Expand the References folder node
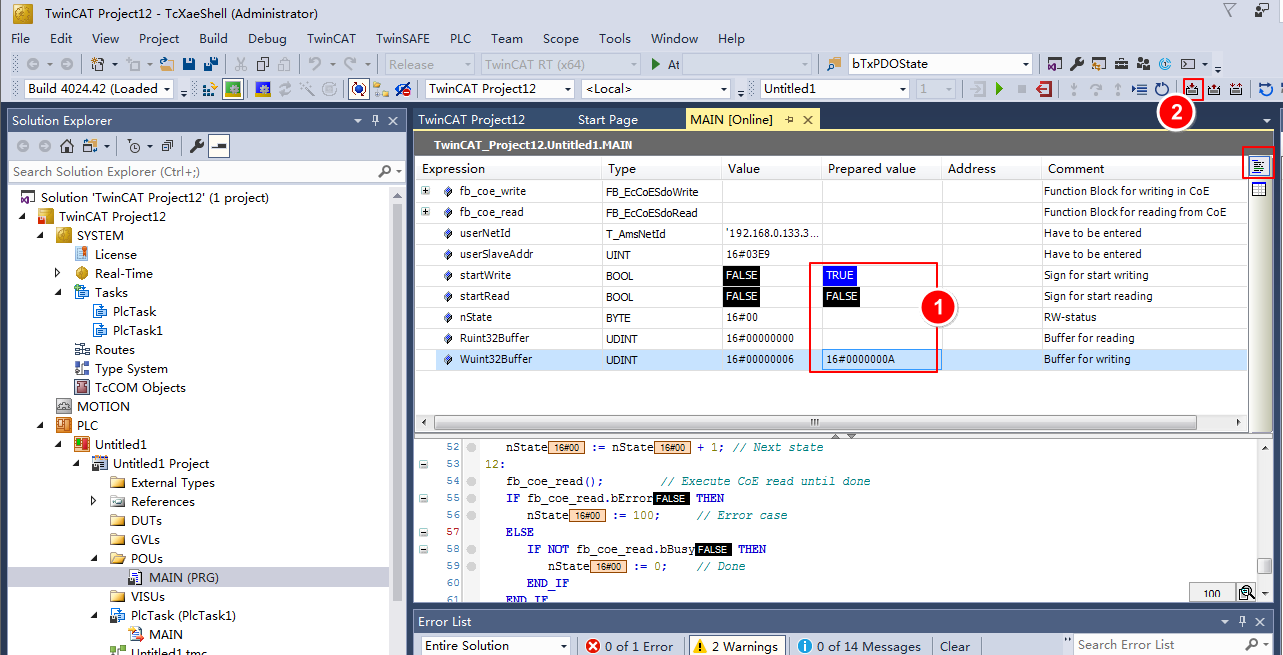This screenshot has width=1283, height=655. pos(94,501)
